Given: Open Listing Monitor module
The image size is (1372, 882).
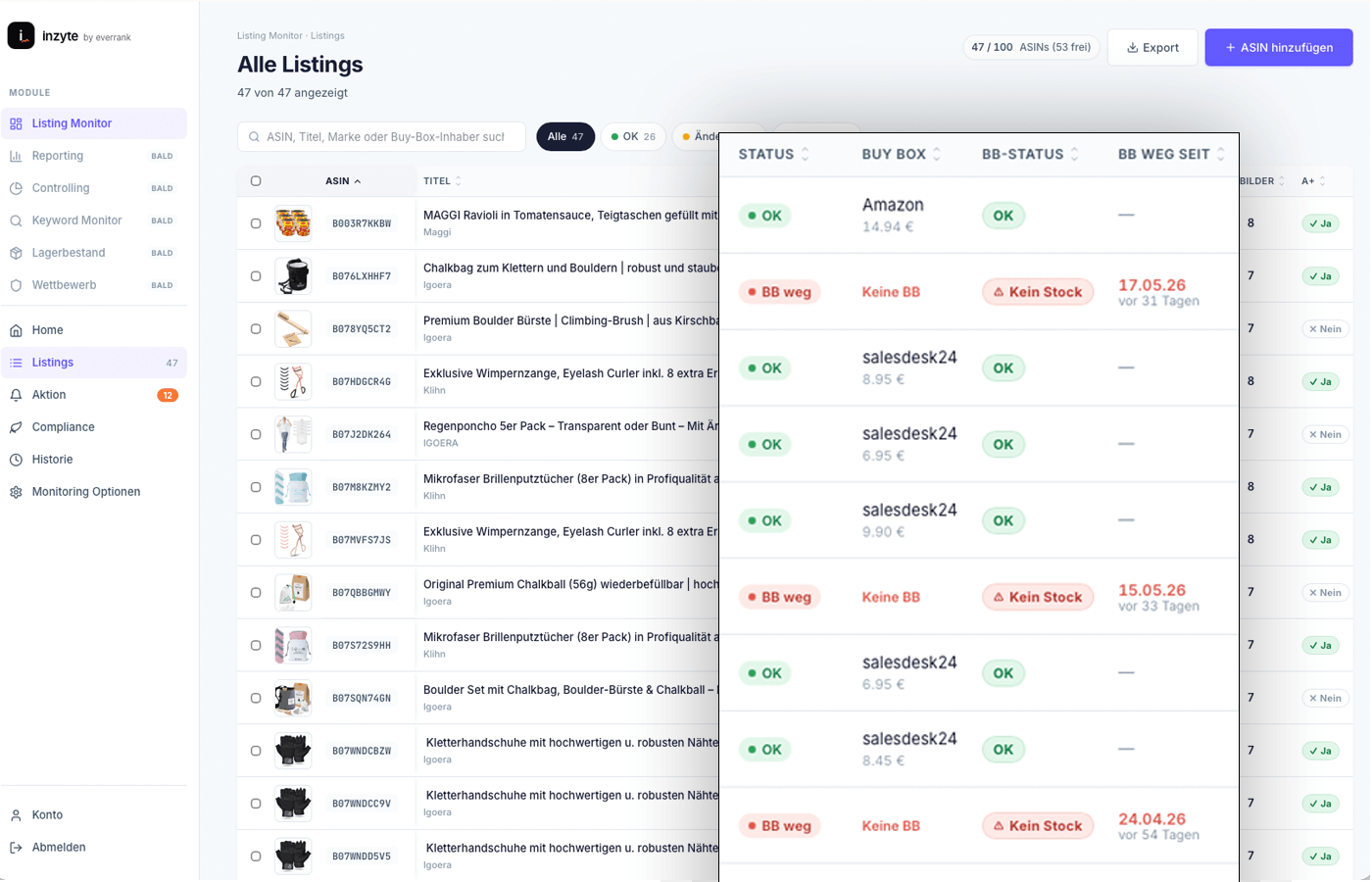Looking at the screenshot, I should pyautogui.click(x=94, y=123).
